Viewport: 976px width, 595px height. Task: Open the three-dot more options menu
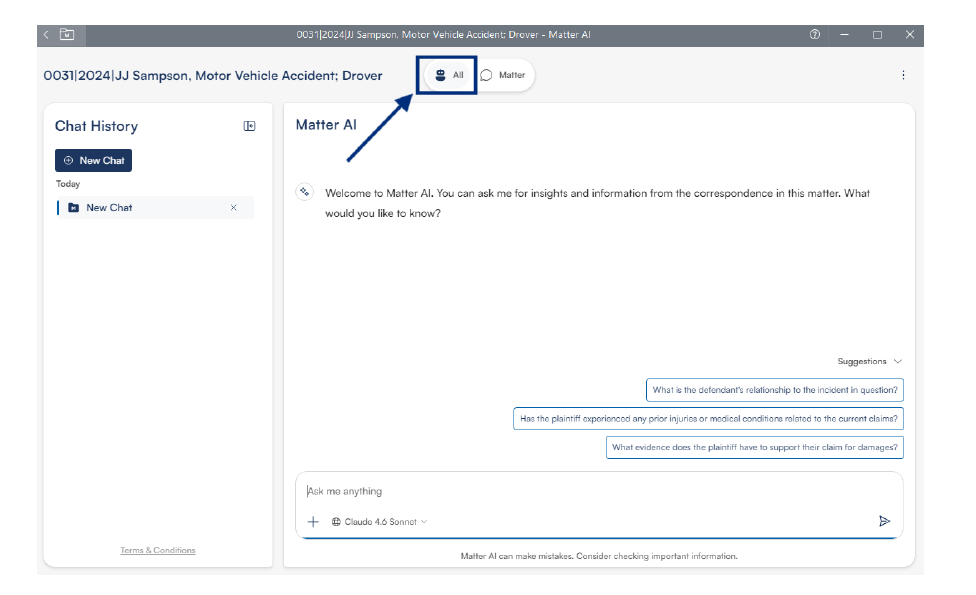[903, 75]
